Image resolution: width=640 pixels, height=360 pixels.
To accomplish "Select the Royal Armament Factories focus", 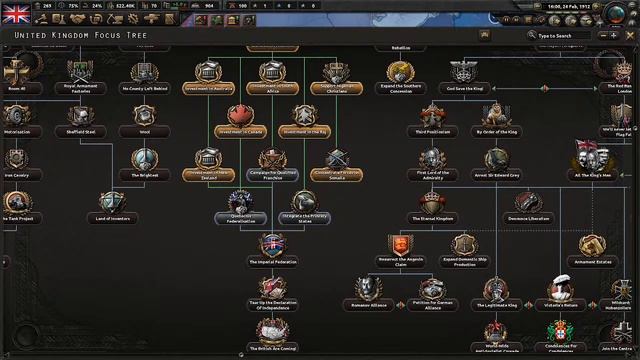I will point(80,78).
